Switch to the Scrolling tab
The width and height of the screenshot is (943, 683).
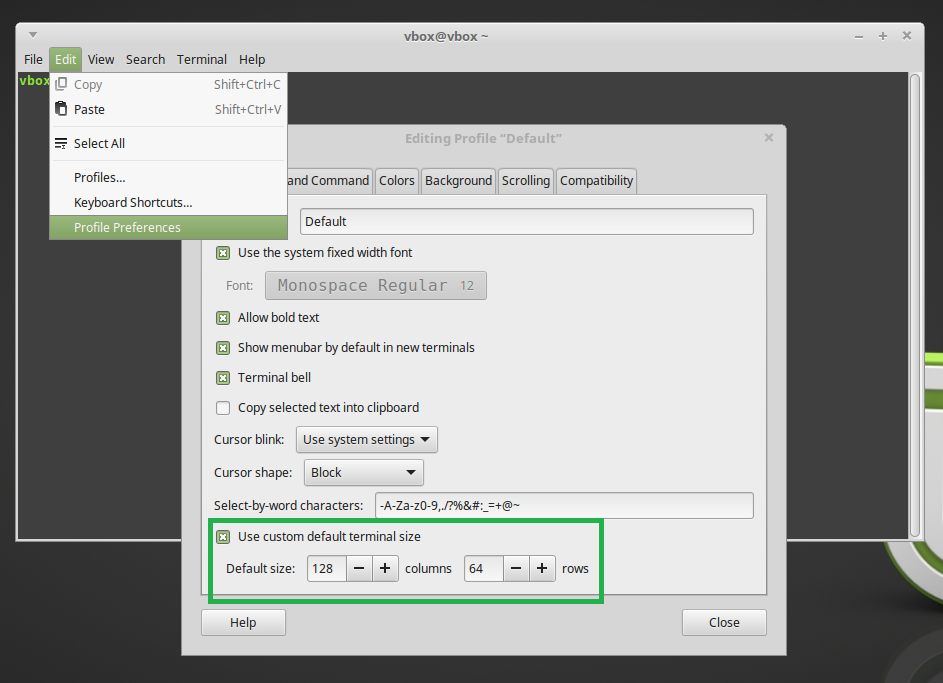tap(526, 180)
